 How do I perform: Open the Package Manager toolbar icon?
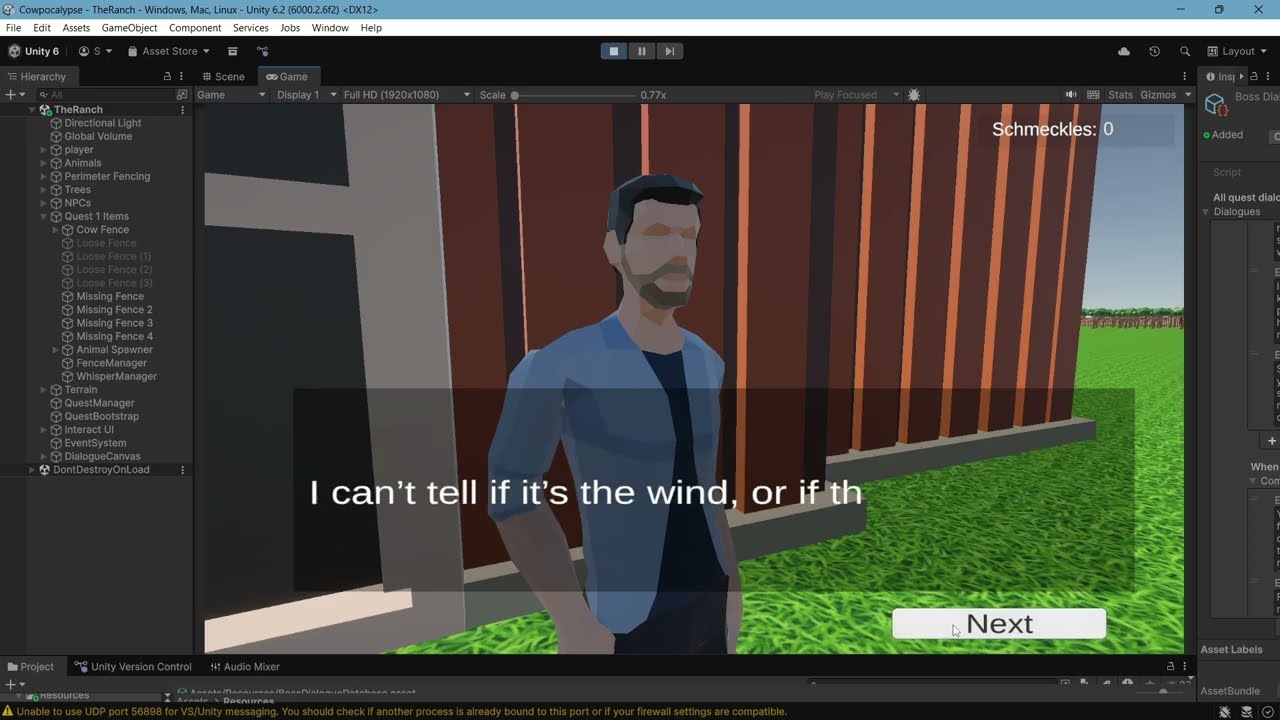pos(232,51)
